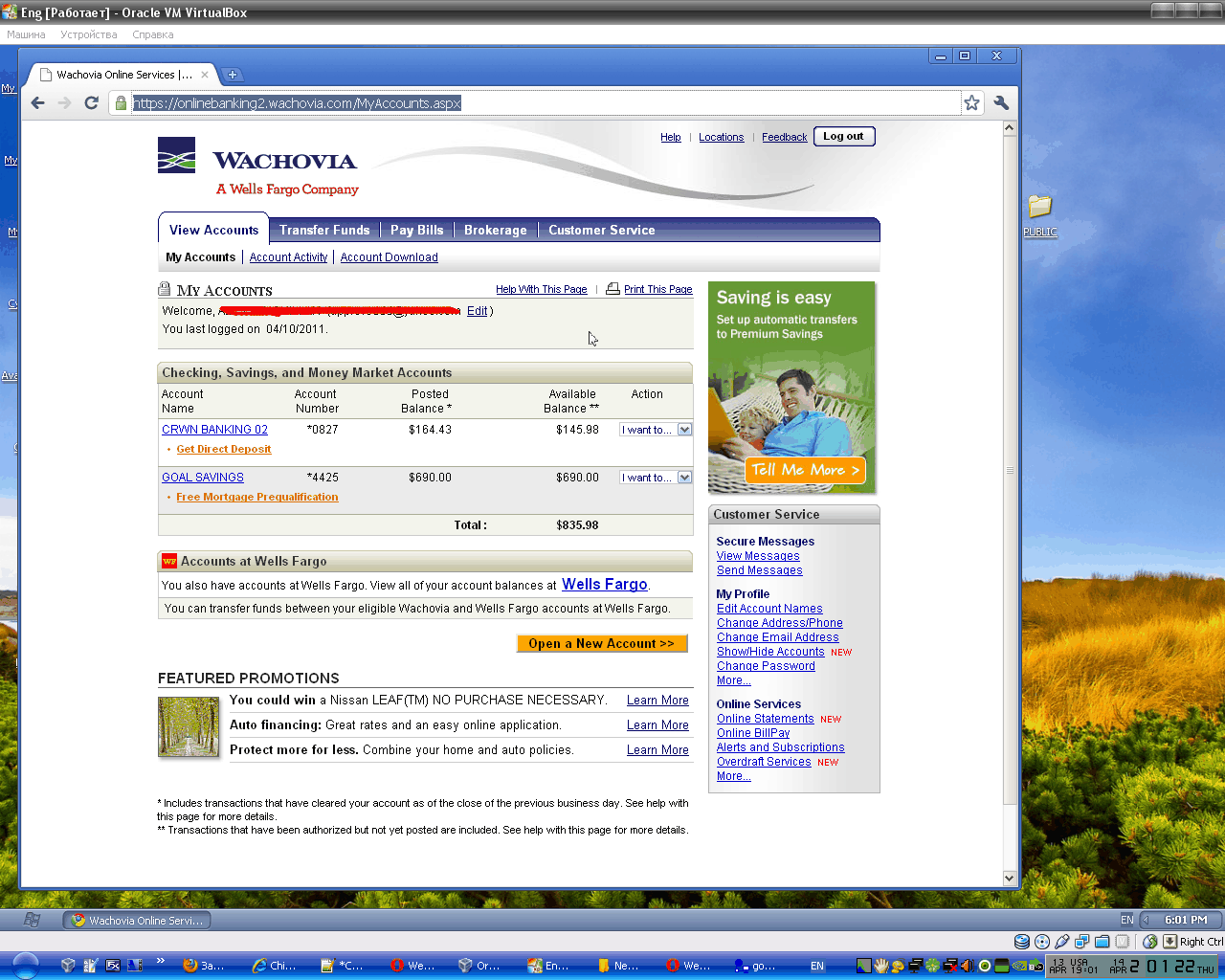
Task: Click the featured promotions tree-lined path thumbnail
Action: (x=189, y=726)
